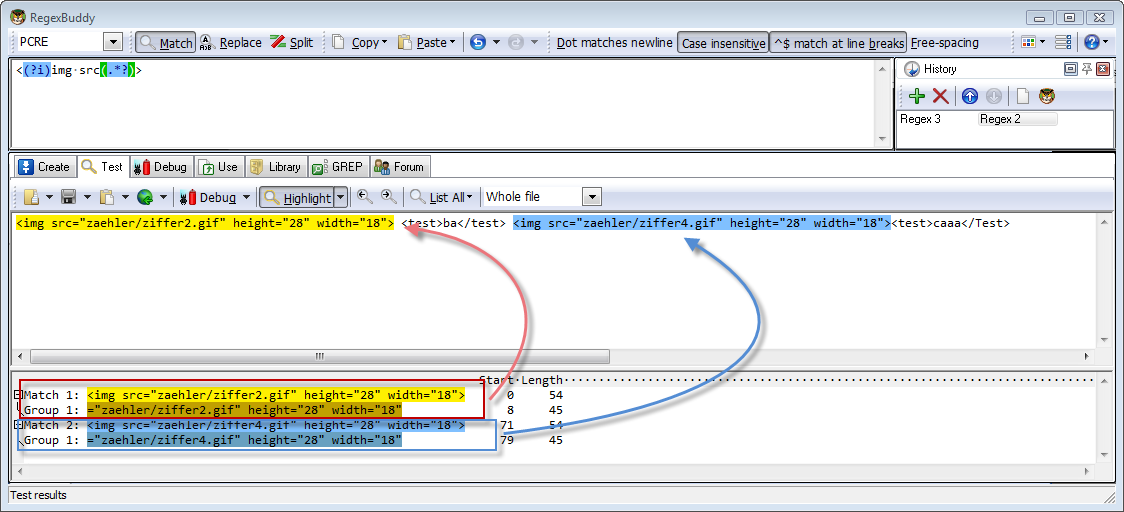Click the Replace mode button
Image resolution: width=1124 pixels, height=512 pixels.
coord(230,43)
